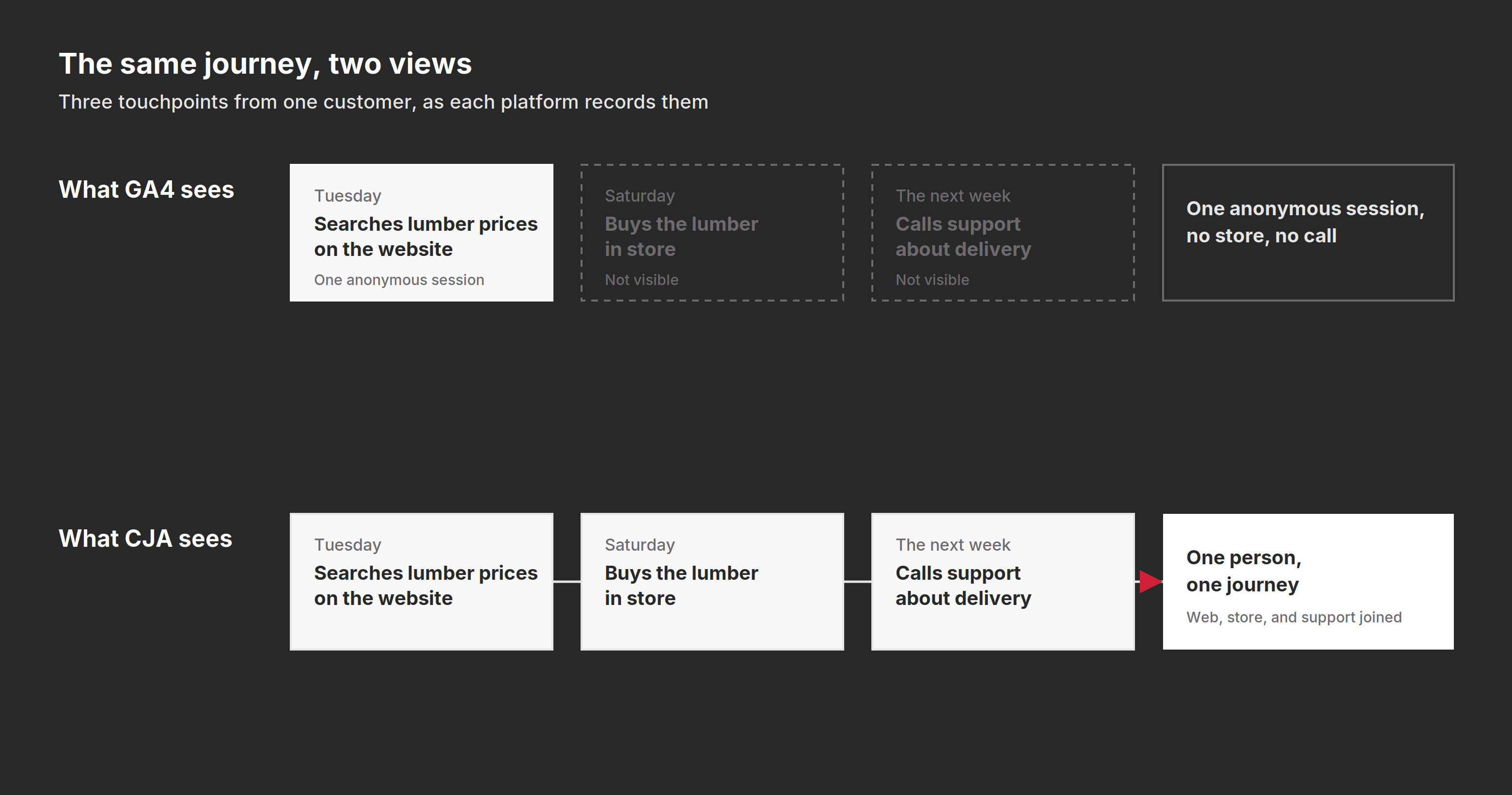The height and width of the screenshot is (795, 1512).
Task: Click 'One anonymous session, no store' summary box
Action: coord(1308,233)
